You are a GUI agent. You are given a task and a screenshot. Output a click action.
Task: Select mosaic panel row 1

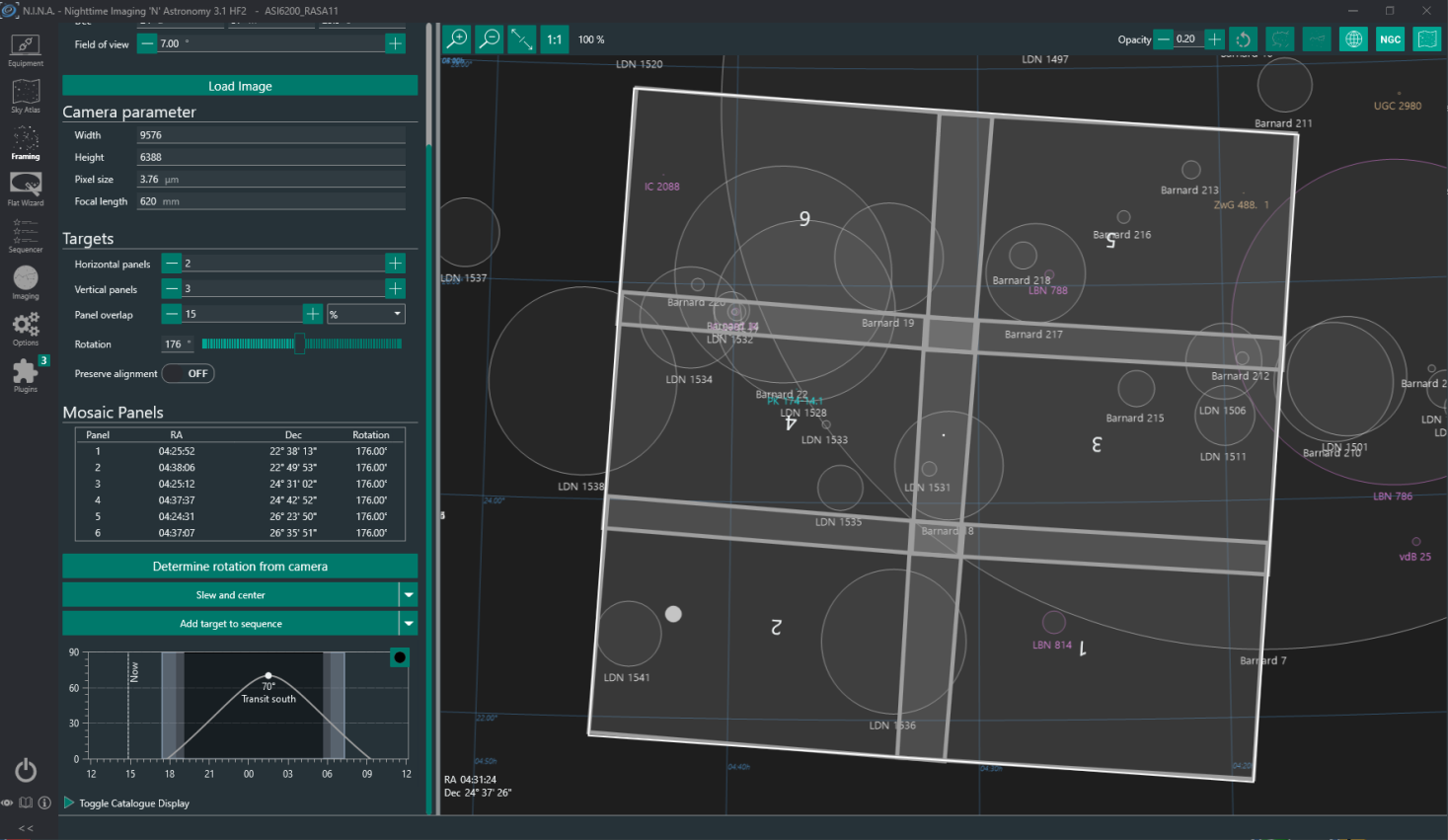click(x=240, y=451)
